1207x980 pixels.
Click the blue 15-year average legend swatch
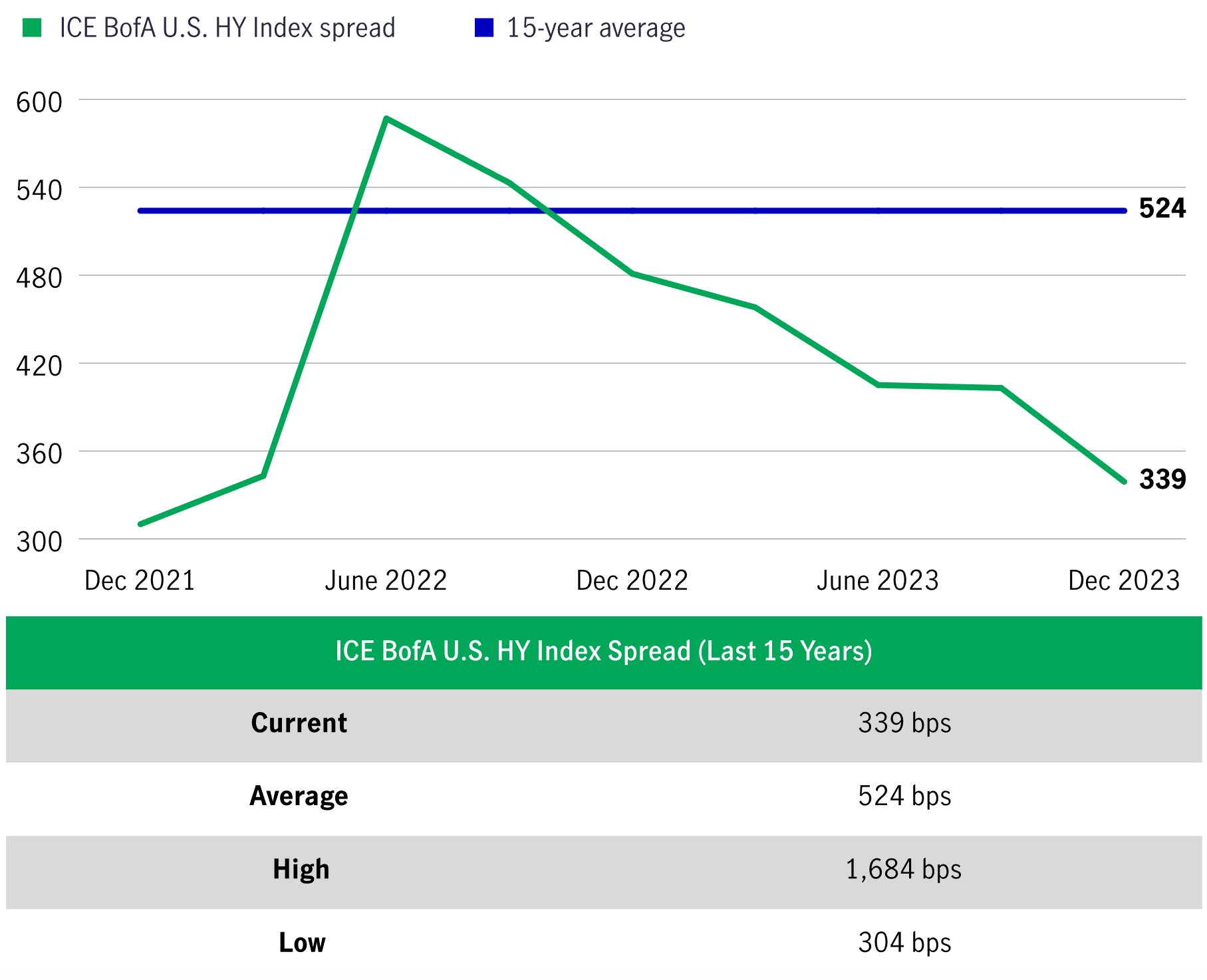(x=483, y=28)
